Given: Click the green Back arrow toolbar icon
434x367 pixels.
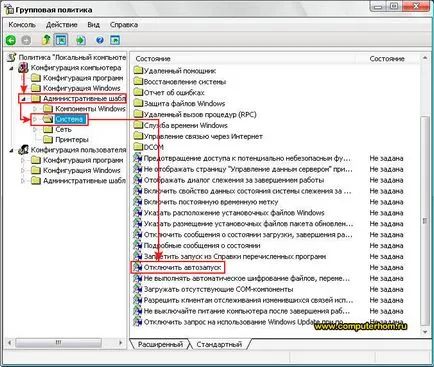Looking at the screenshot, I should pyautogui.click(x=11, y=40).
